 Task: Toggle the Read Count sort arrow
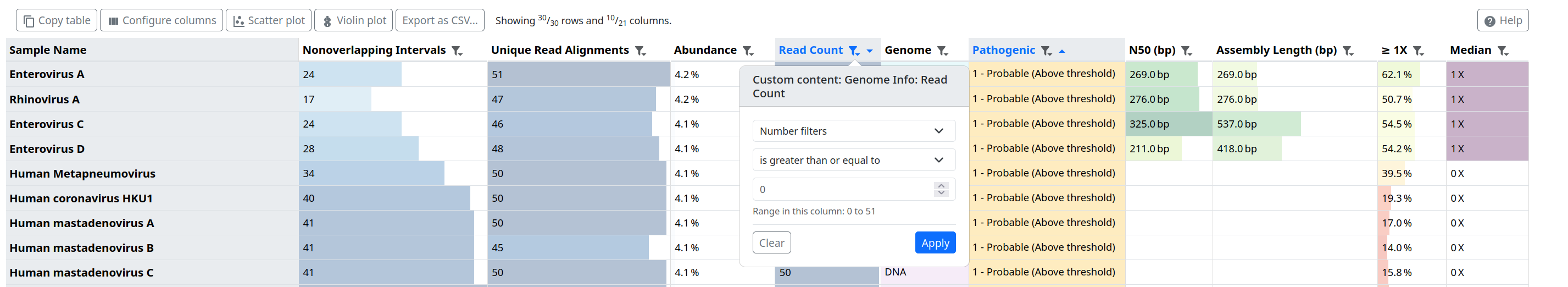(870, 51)
